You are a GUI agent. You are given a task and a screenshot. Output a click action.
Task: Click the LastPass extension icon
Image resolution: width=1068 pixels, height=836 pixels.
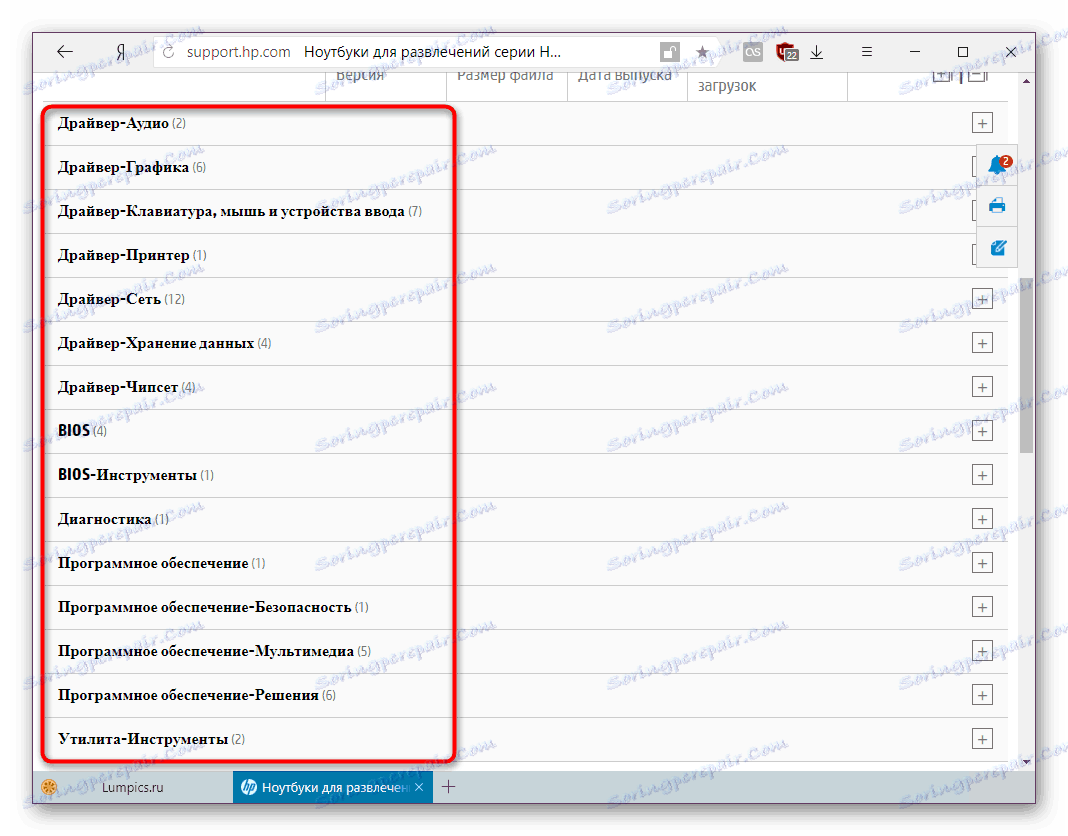click(x=752, y=51)
